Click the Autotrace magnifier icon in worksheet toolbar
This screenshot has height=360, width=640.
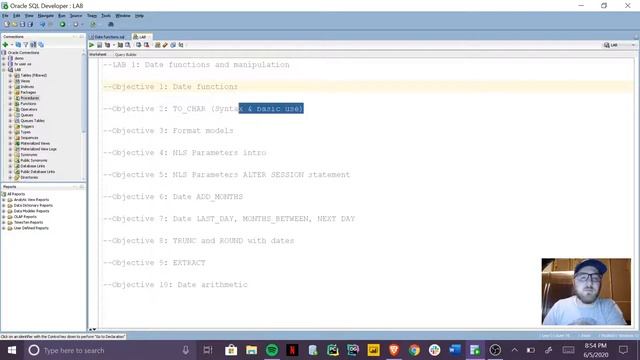tap(128, 45)
